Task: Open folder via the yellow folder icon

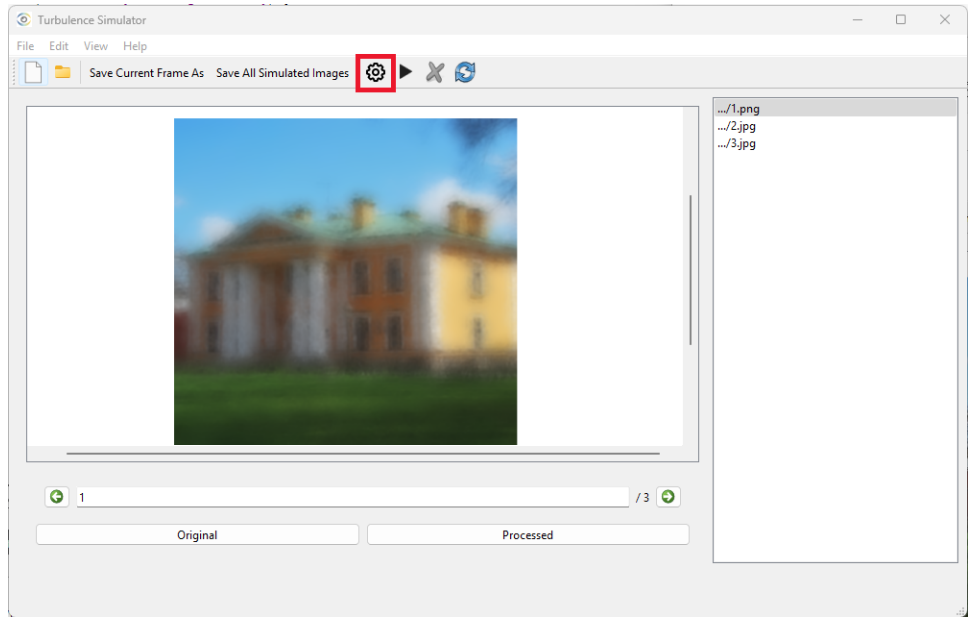Action: point(62,72)
